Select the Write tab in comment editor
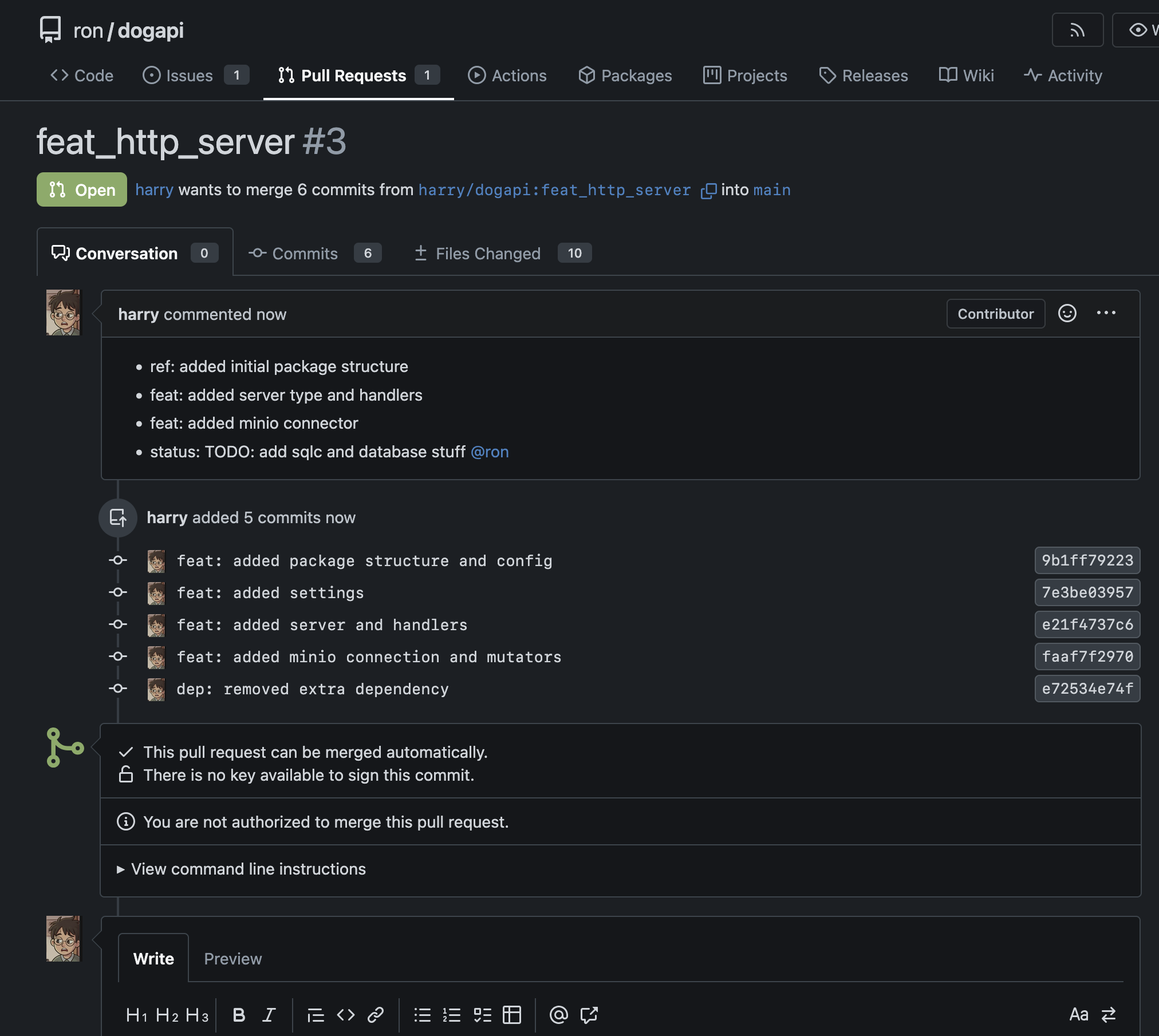1159x1036 pixels. [153, 959]
